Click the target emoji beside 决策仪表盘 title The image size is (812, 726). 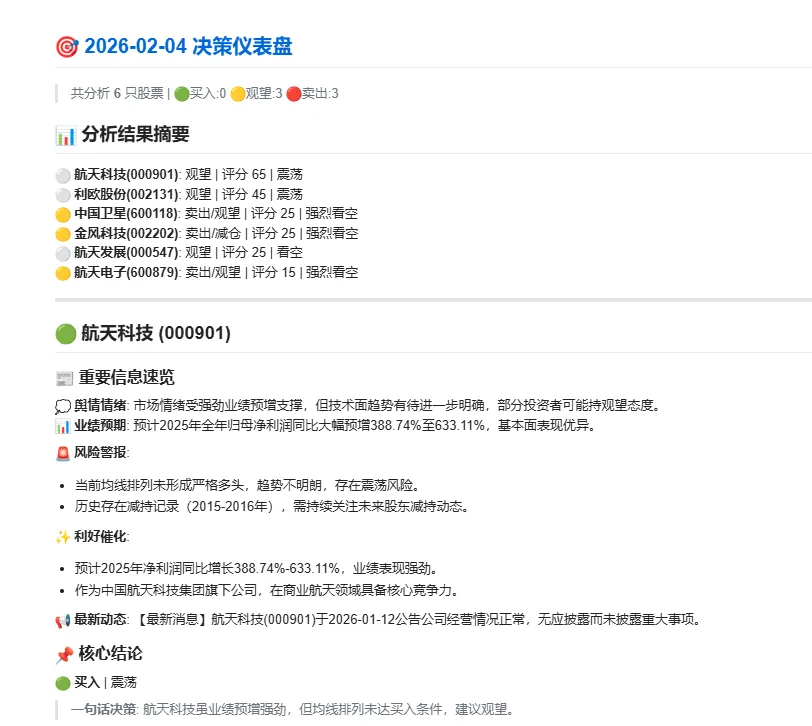[67, 47]
